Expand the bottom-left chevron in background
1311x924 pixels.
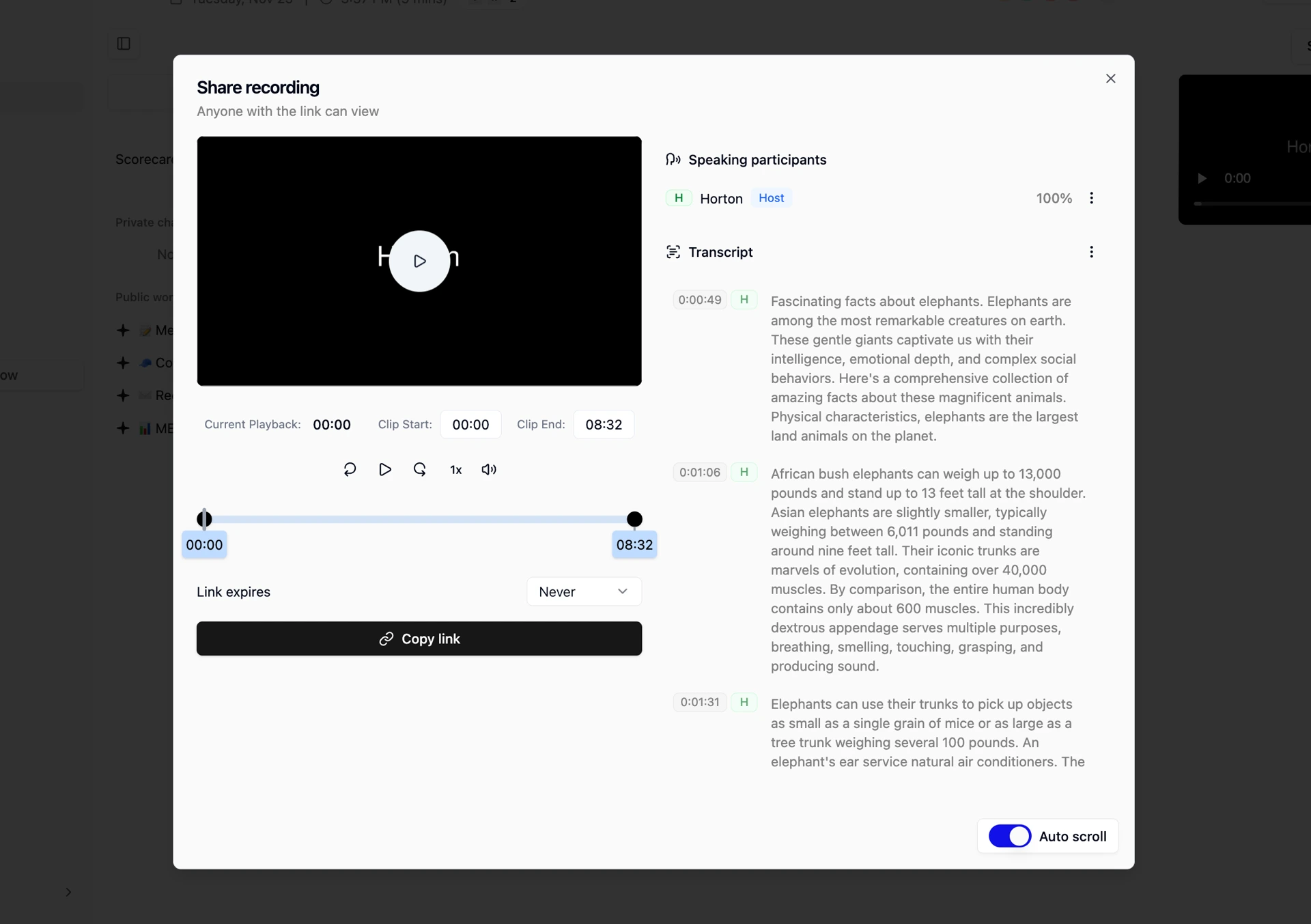68,892
